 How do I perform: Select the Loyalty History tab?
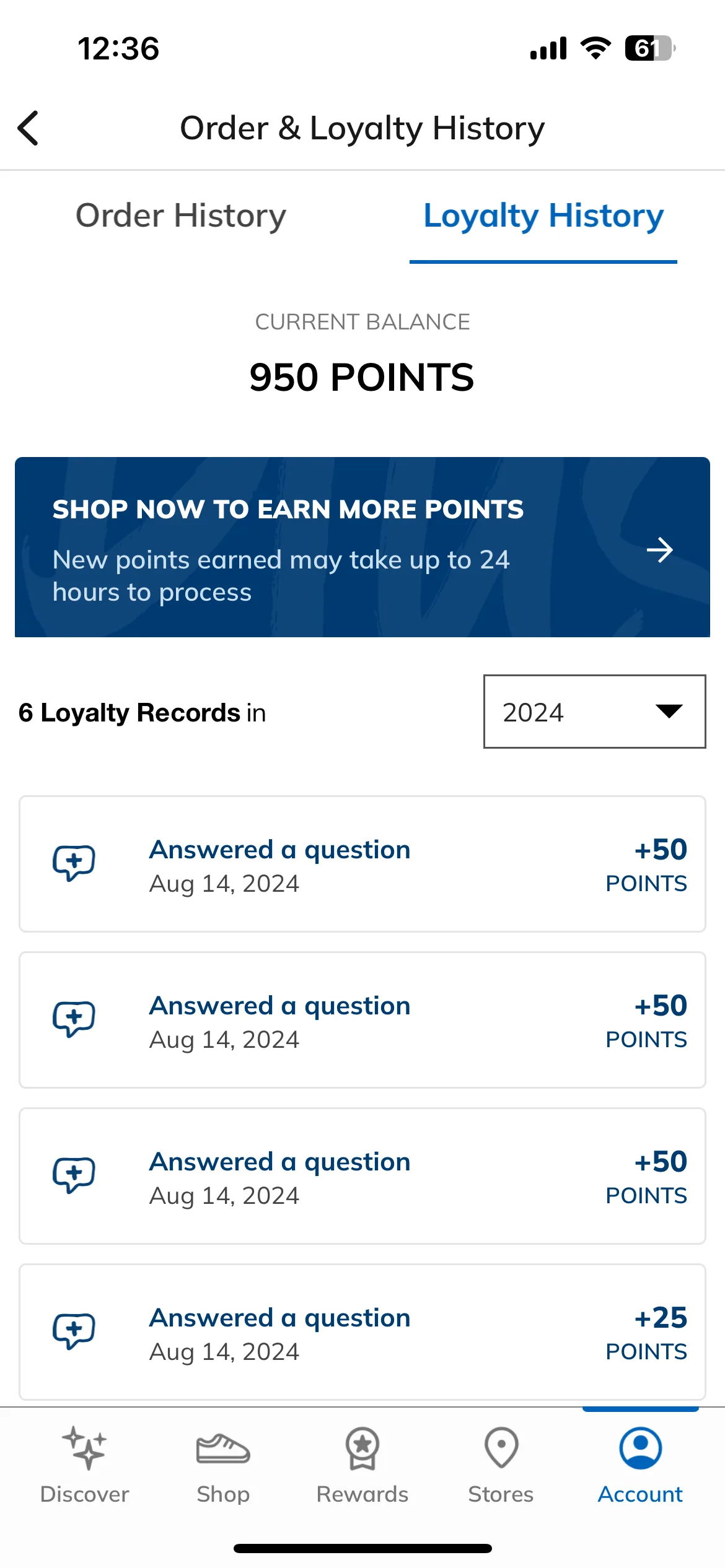pos(543,216)
